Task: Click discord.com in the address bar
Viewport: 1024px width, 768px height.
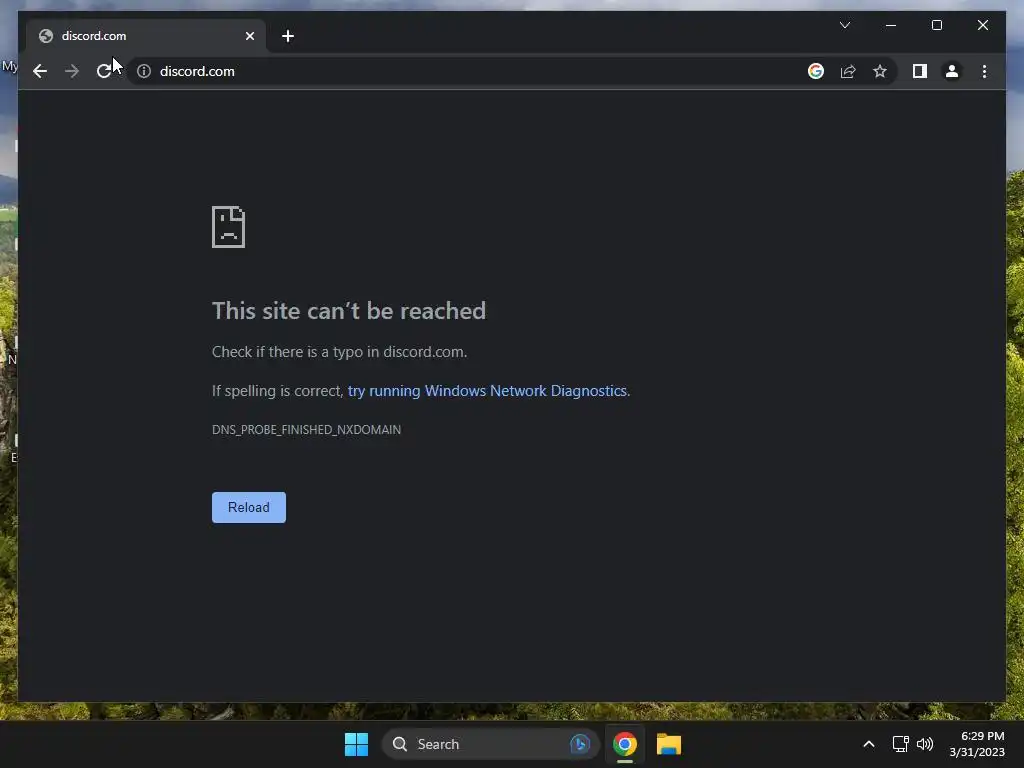Action: pyautogui.click(x=197, y=71)
